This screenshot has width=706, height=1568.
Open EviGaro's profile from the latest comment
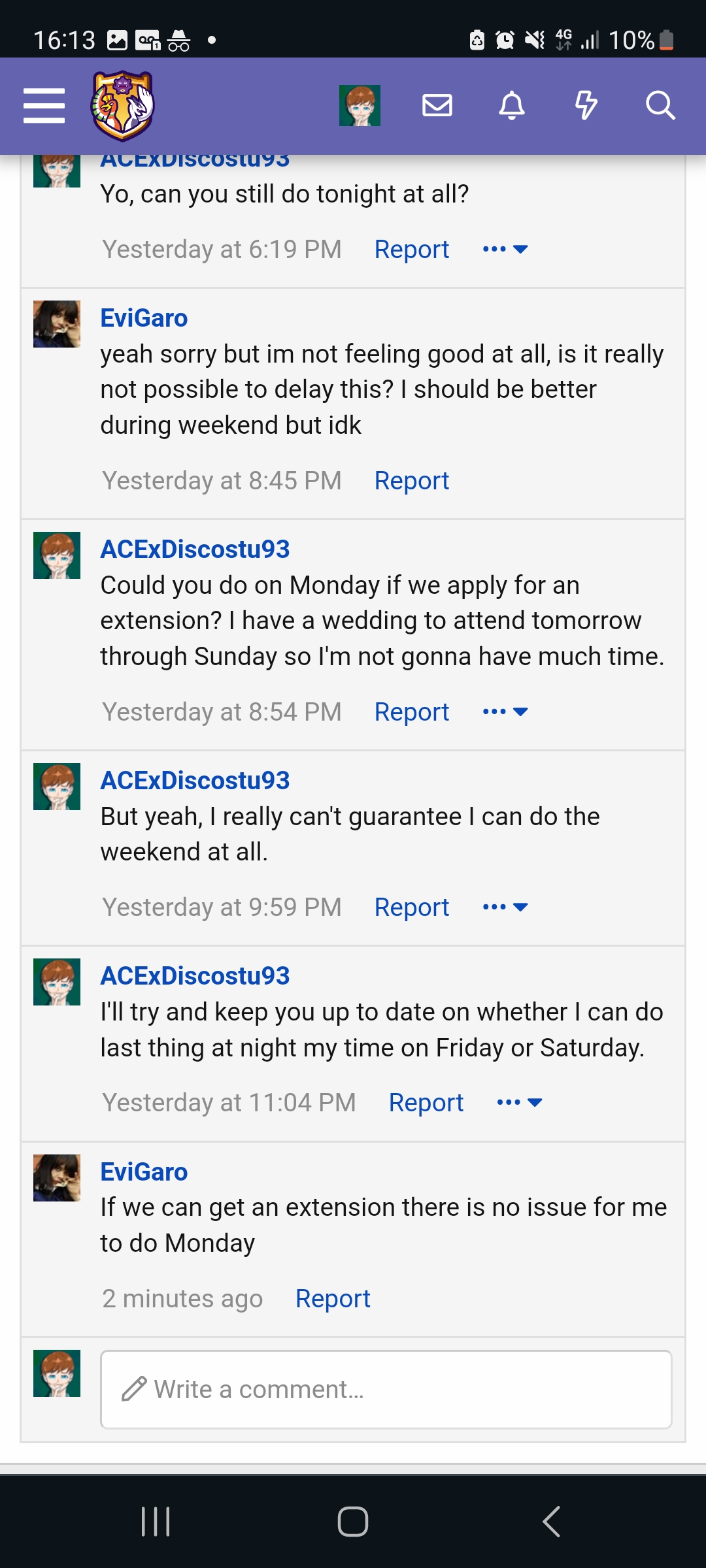[144, 1172]
